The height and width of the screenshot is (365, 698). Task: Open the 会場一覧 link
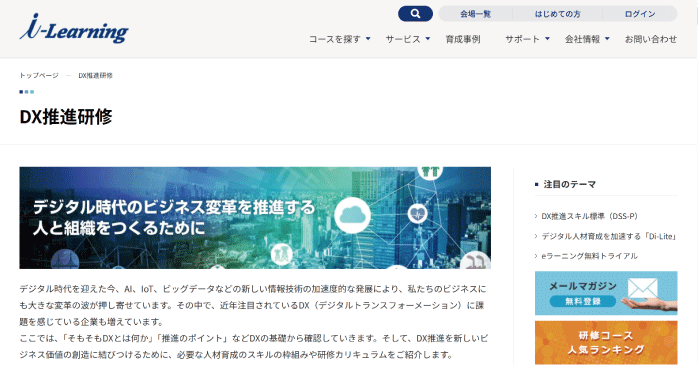(475, 14)
